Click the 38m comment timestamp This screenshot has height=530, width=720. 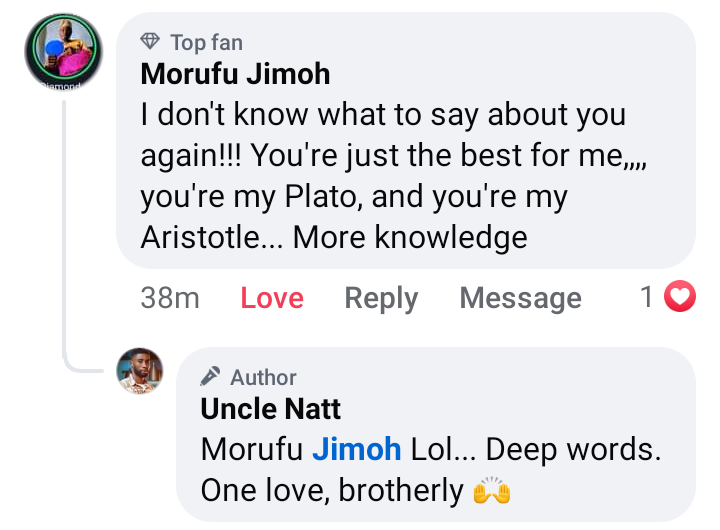[x=170, y=298]
